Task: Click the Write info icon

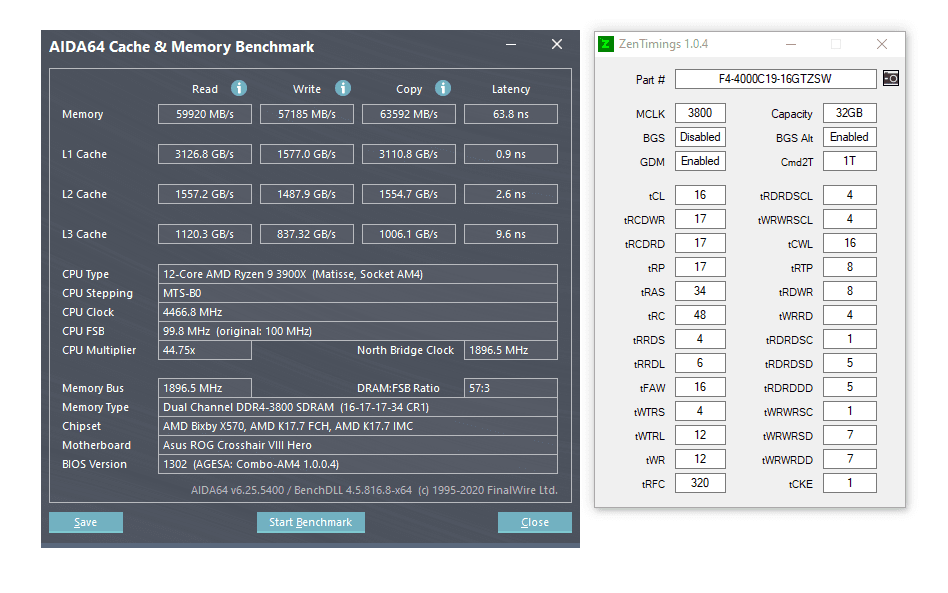Action: 343,88
